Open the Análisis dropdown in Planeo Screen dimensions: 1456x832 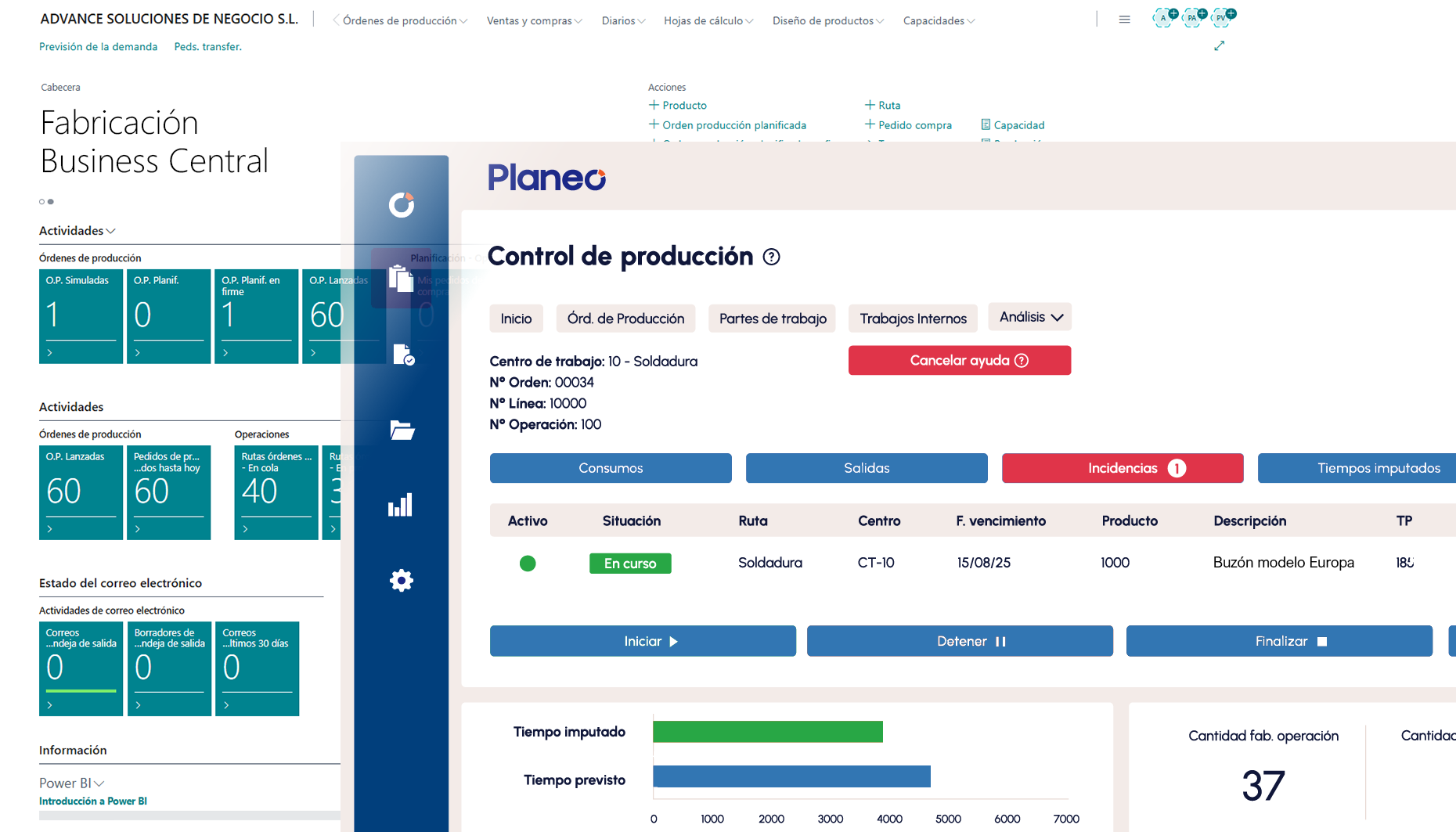point(1030,317)
